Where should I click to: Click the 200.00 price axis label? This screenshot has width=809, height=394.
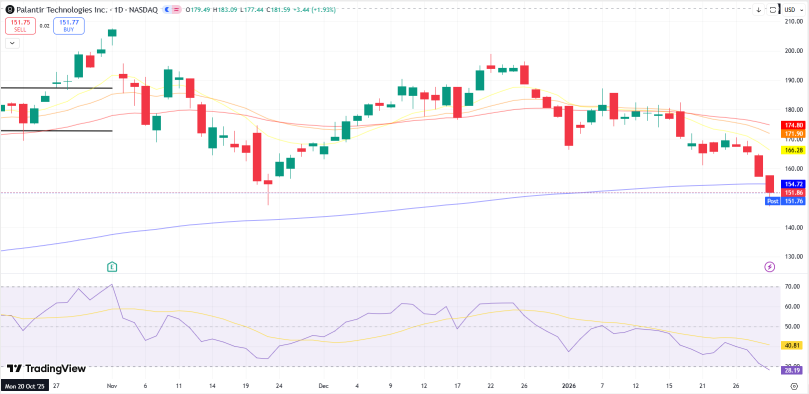(x=793, y=51)
